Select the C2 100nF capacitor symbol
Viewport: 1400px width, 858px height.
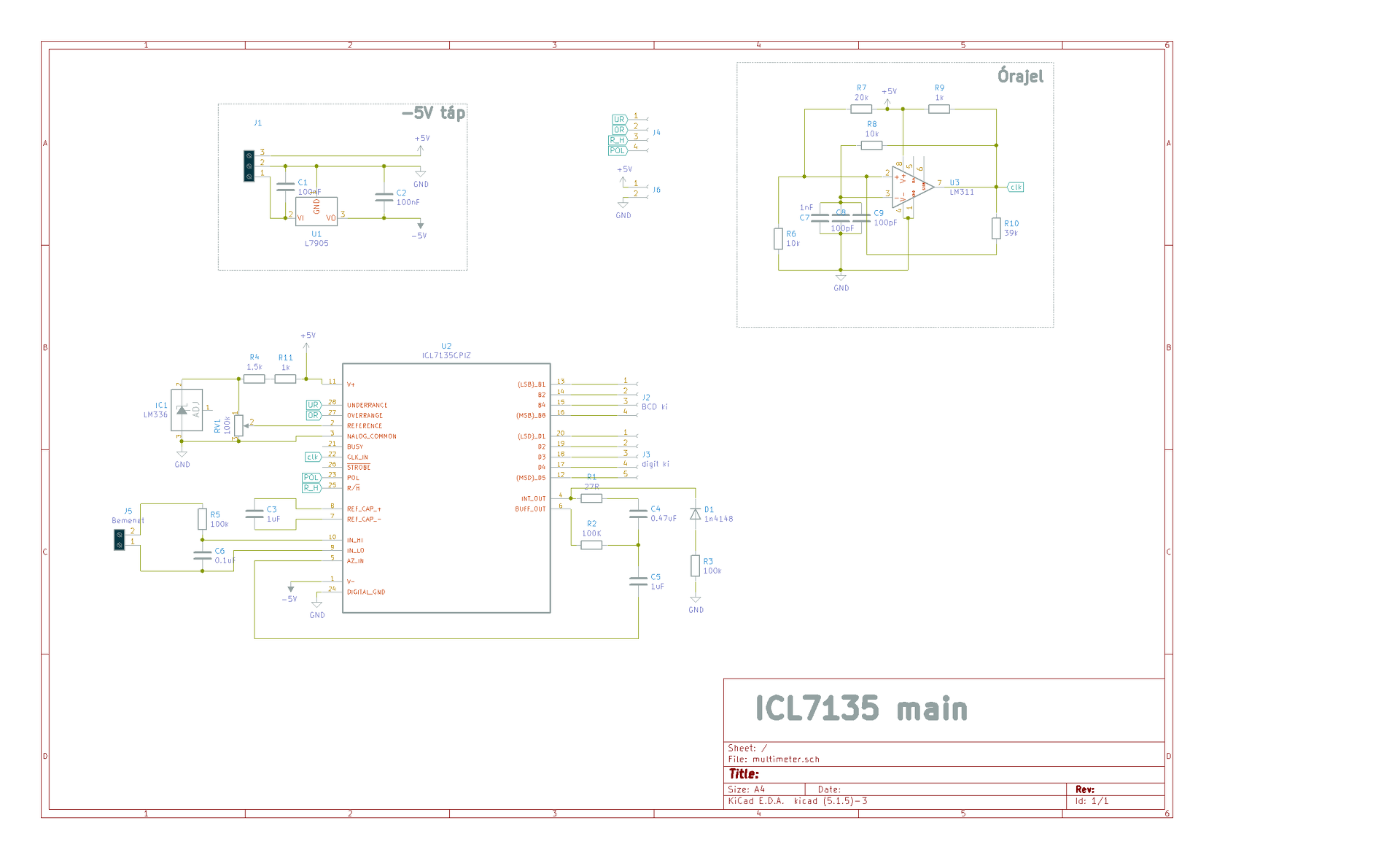pyautogui.click(x=384, y=198)
